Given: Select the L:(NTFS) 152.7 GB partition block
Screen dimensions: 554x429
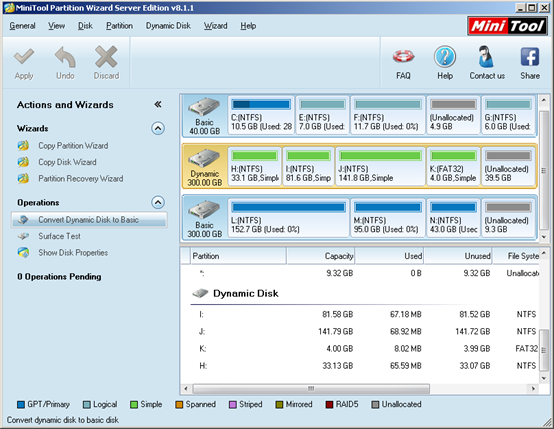Looking at the screenshot, I should (x=288, y=218).
